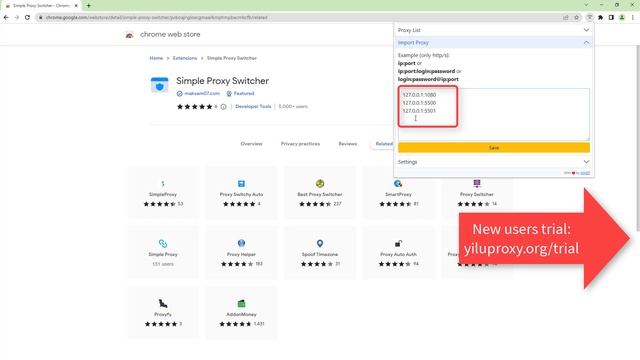Viewport: 640px width, 360px height.
Task: Click the rating info icon
Action: click(223, 107)
